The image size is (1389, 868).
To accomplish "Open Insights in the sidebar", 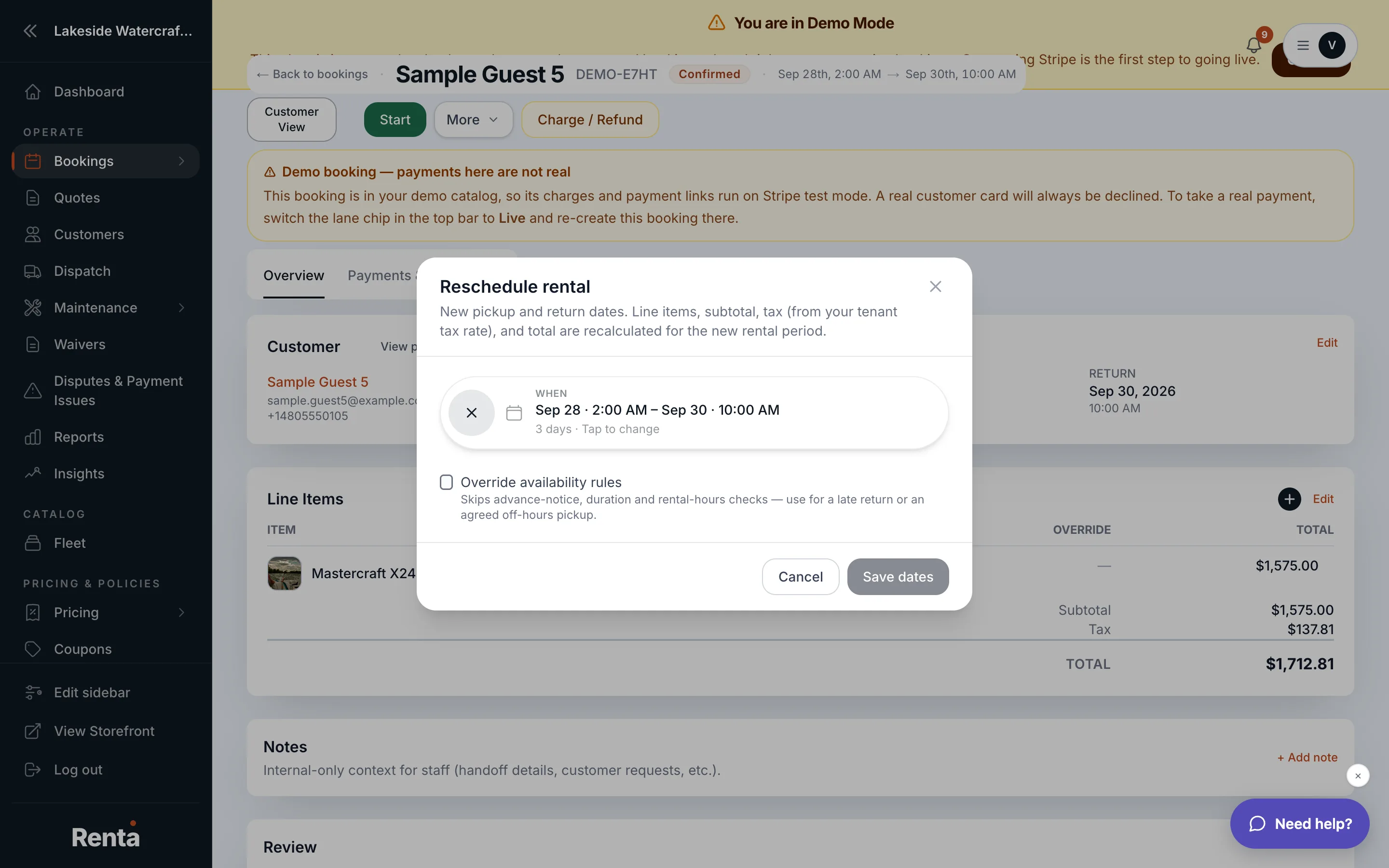I will (x=106, y=474).
